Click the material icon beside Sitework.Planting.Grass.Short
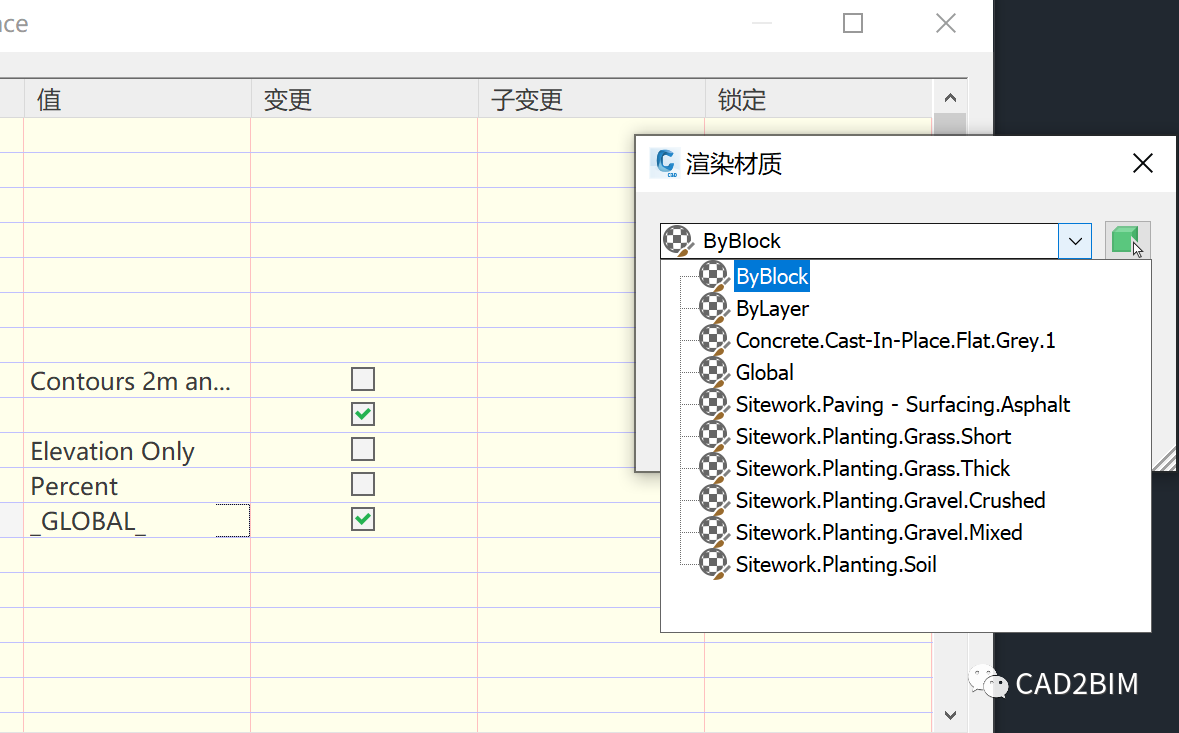The height and width of the screenshot is (733, 1179). tap(714, 436)
